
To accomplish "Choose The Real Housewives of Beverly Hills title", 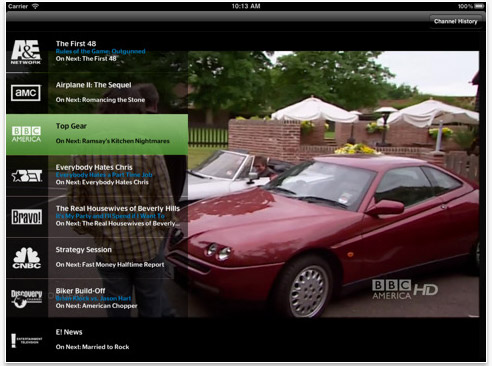I will [118, 209].
